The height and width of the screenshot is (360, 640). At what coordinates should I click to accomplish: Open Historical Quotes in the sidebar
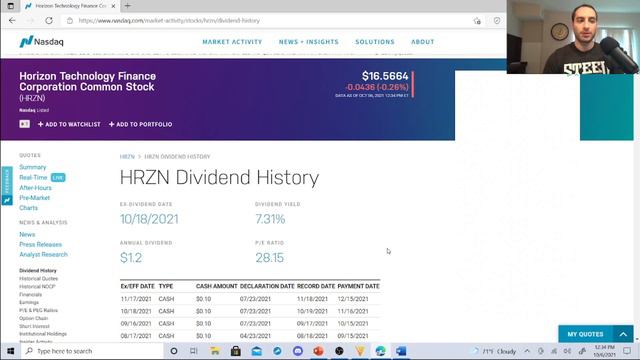click(38, 278)
